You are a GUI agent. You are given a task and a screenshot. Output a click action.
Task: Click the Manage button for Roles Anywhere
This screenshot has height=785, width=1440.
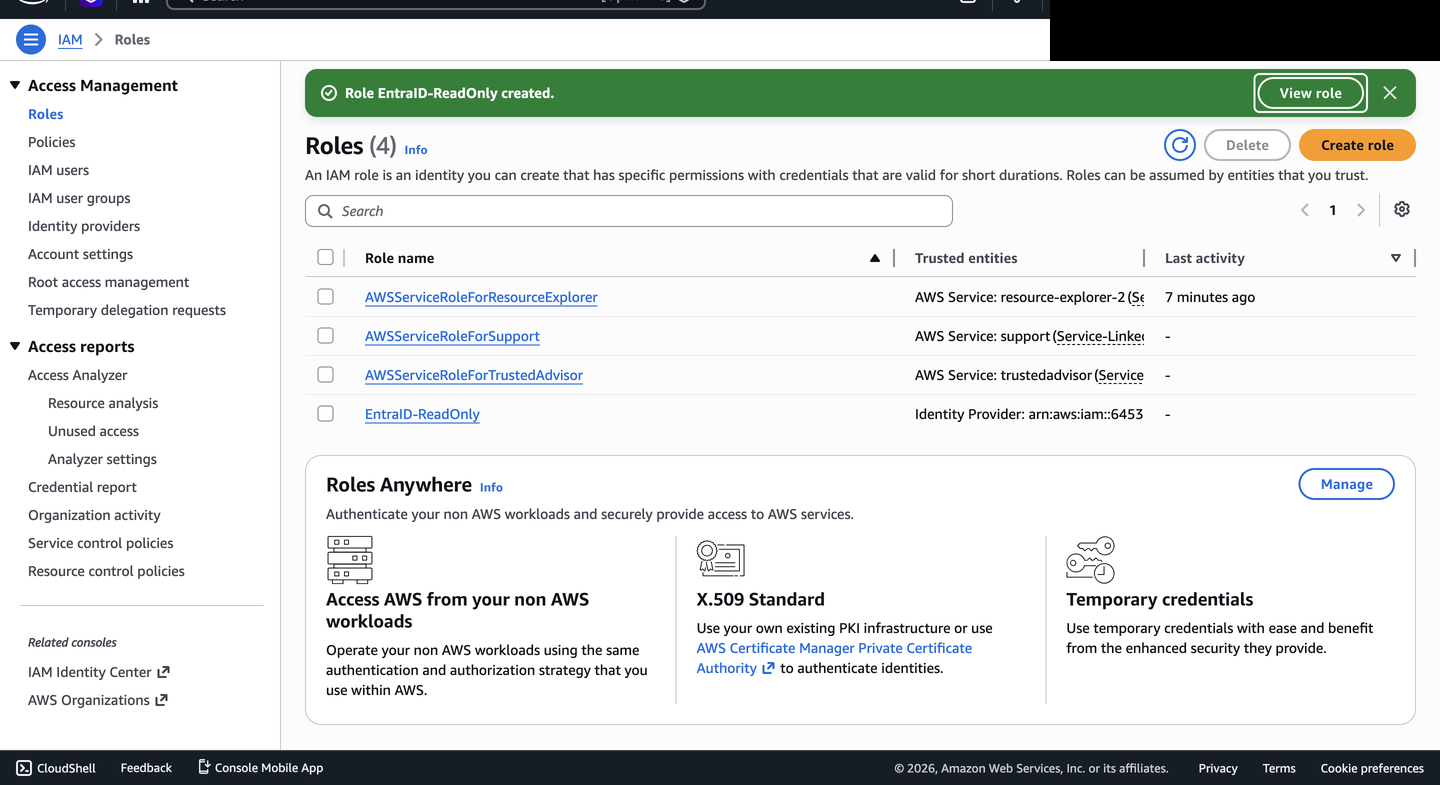point(1346,484)
